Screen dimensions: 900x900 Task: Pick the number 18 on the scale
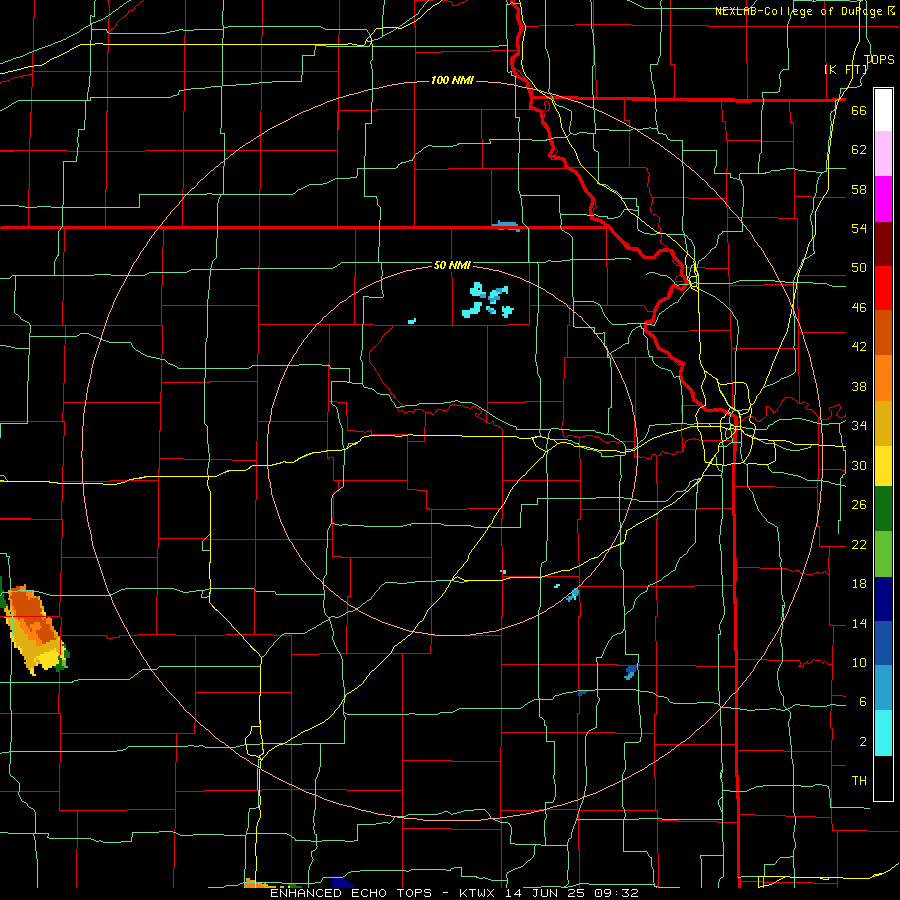(859, 584)
